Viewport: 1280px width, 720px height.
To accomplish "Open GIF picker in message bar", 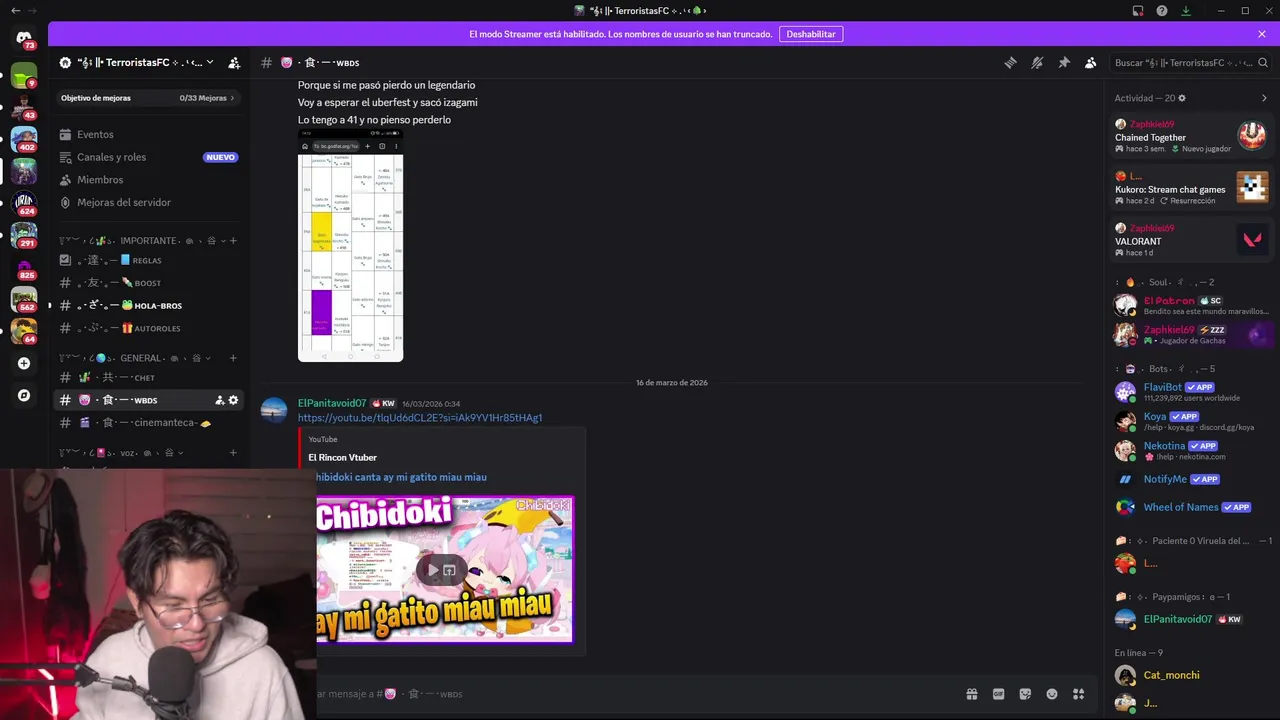I will point(998,694).
